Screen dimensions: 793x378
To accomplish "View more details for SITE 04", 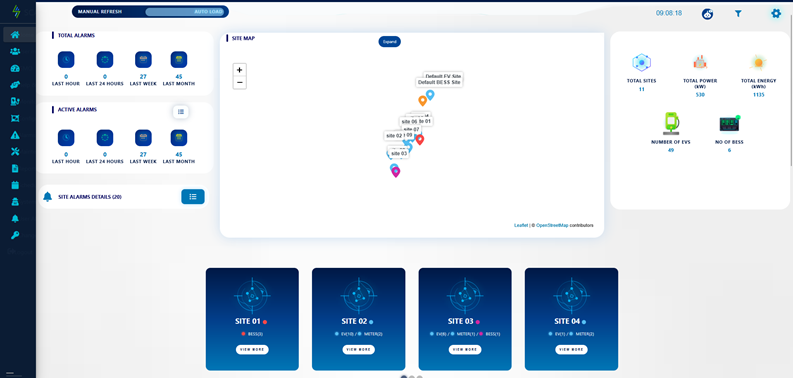I will pos(571,349).
